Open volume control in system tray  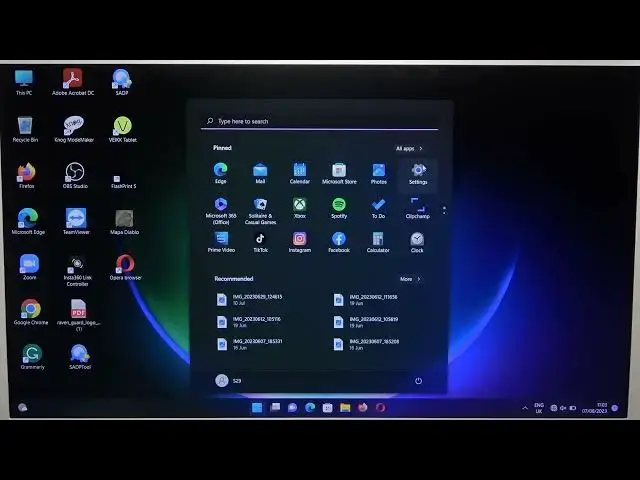pyautogui.click(x=563, y=408)
